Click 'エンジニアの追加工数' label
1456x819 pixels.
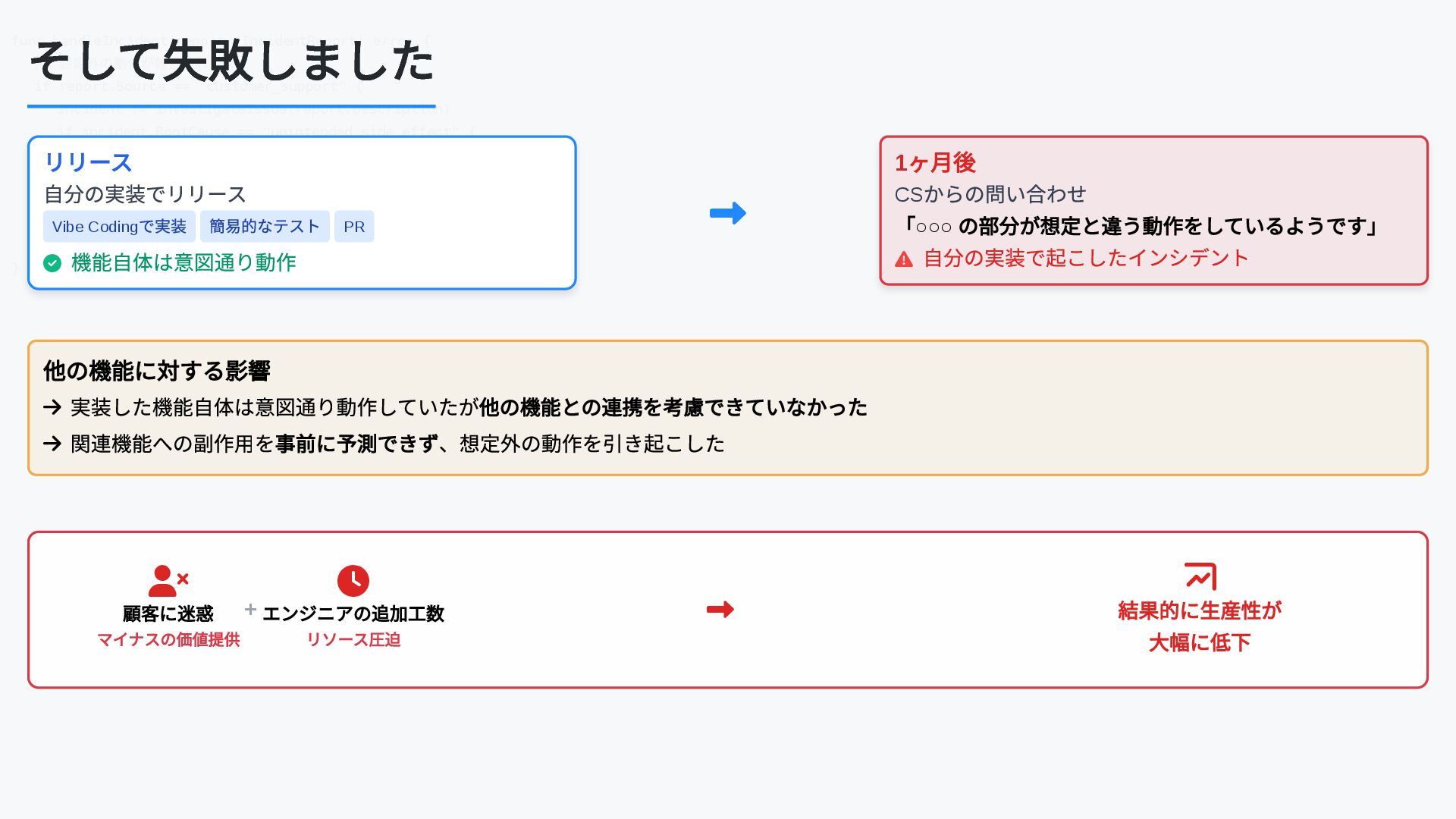(353, 613)
